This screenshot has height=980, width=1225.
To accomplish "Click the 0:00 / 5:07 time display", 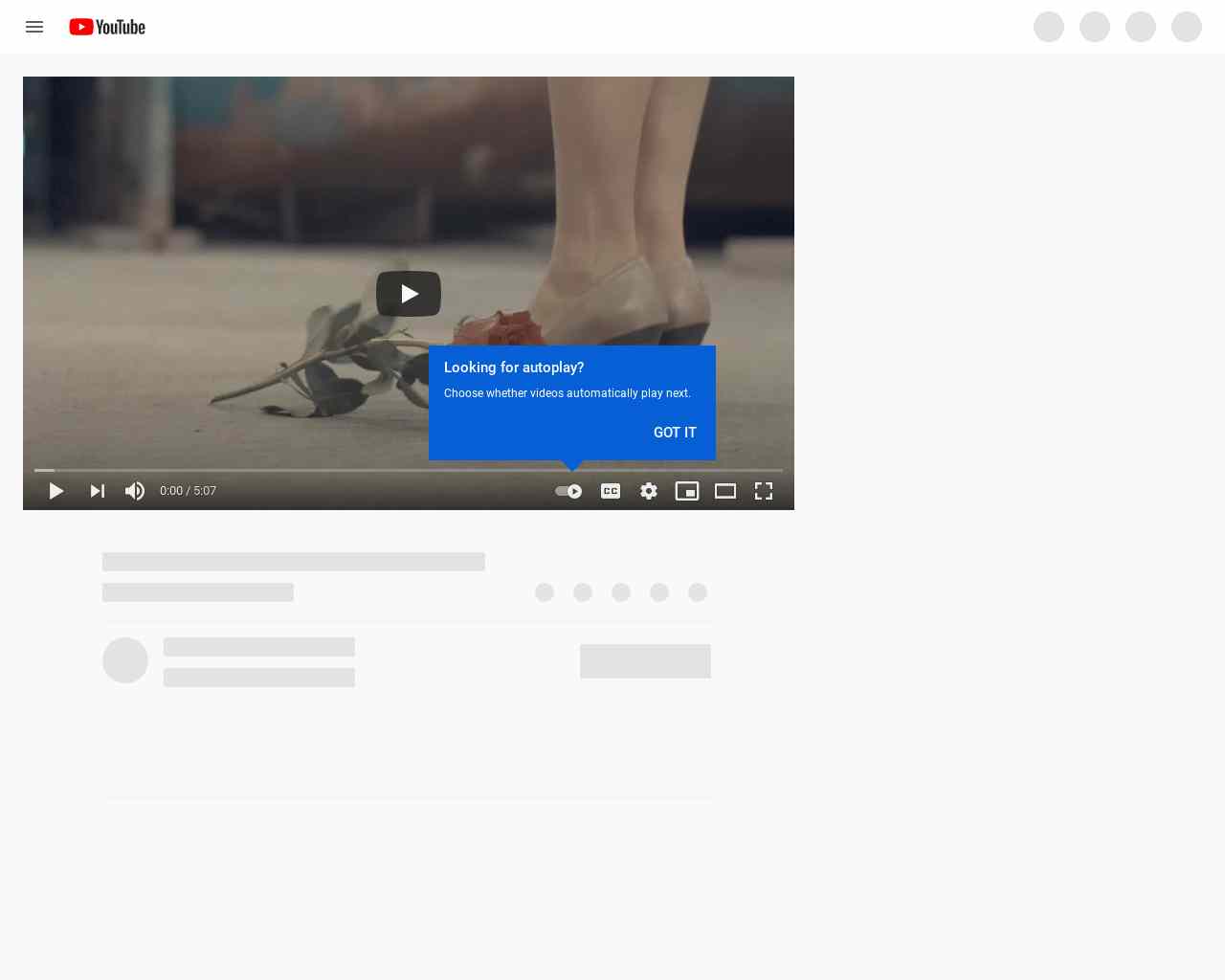I will (189, 491).
